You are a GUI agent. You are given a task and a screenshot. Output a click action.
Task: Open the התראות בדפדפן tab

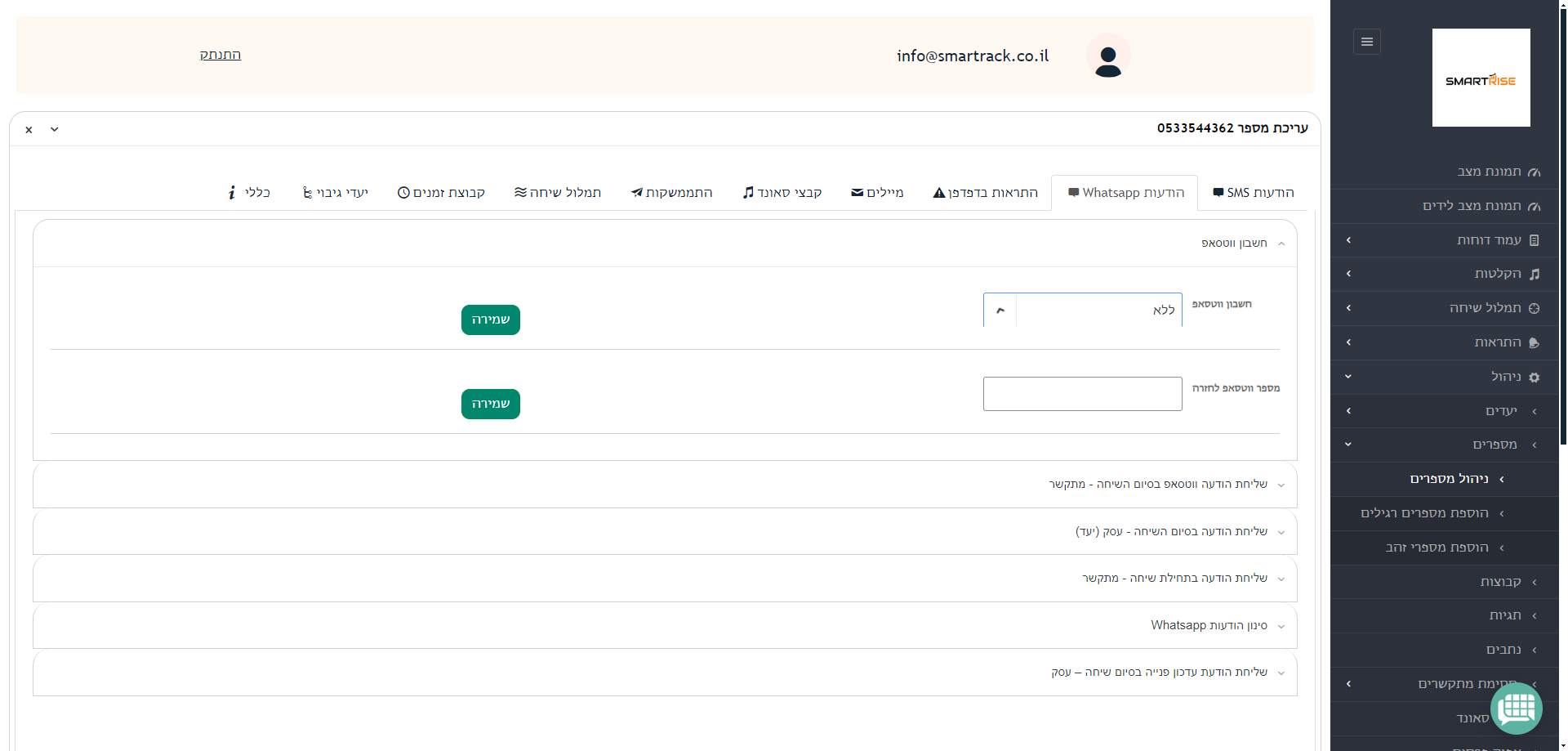(x=986, y=193)
